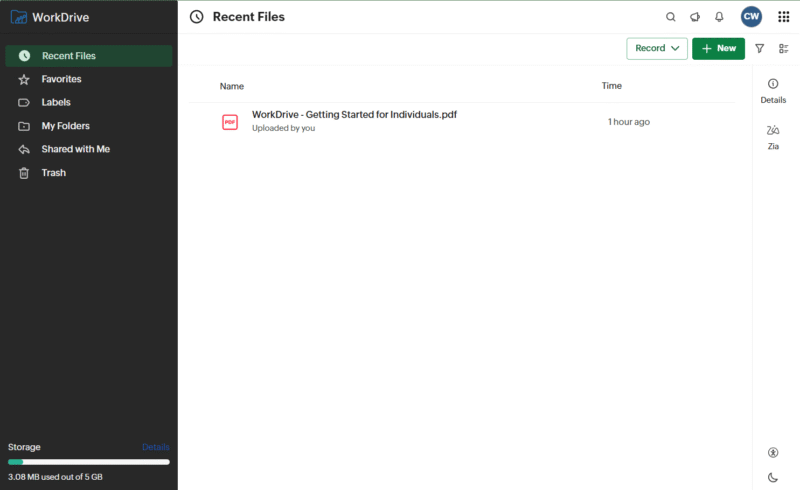Open WorkDrive Getting Started PDF file

(354, 115)
